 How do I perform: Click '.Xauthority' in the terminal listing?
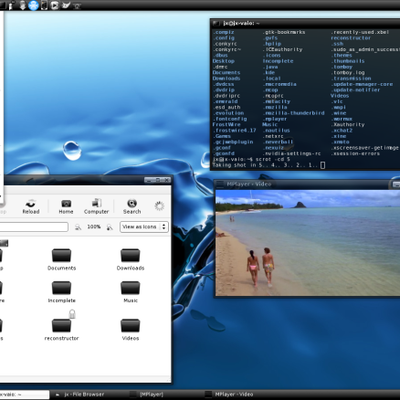pos(348,124)
